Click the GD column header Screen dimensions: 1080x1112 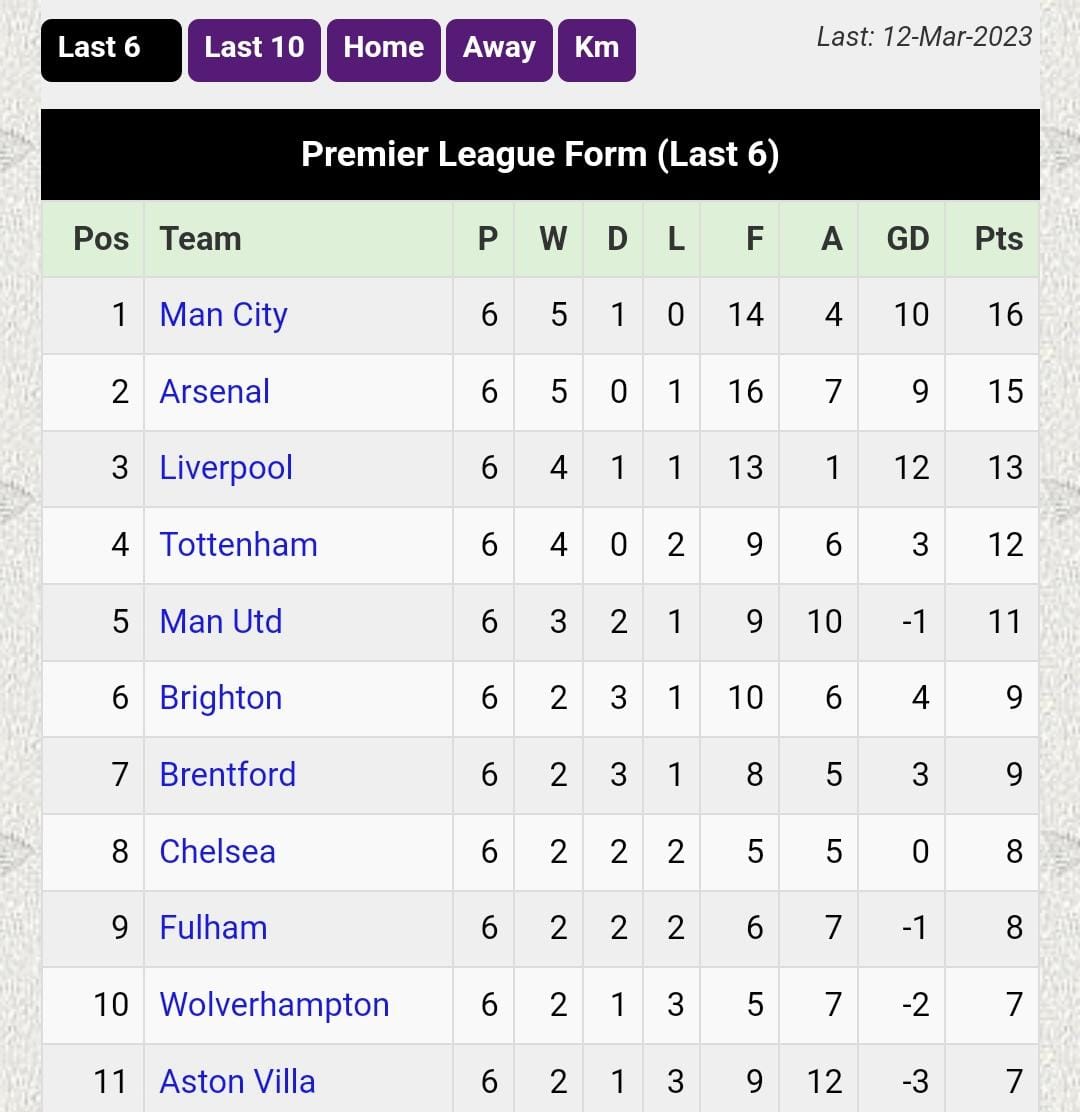click(x=908, y=239)
